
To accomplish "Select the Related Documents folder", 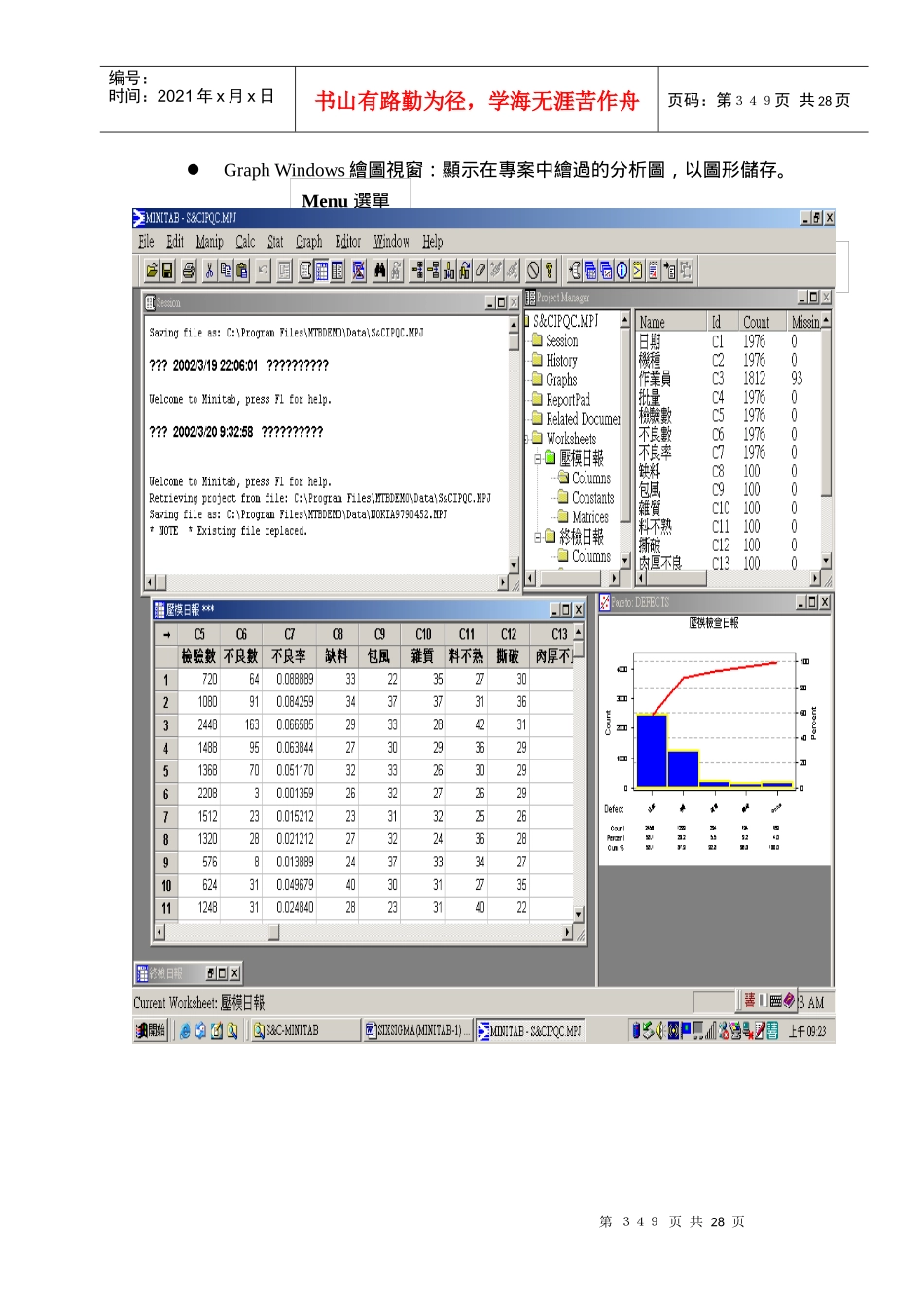I will (x=576, y=419).
